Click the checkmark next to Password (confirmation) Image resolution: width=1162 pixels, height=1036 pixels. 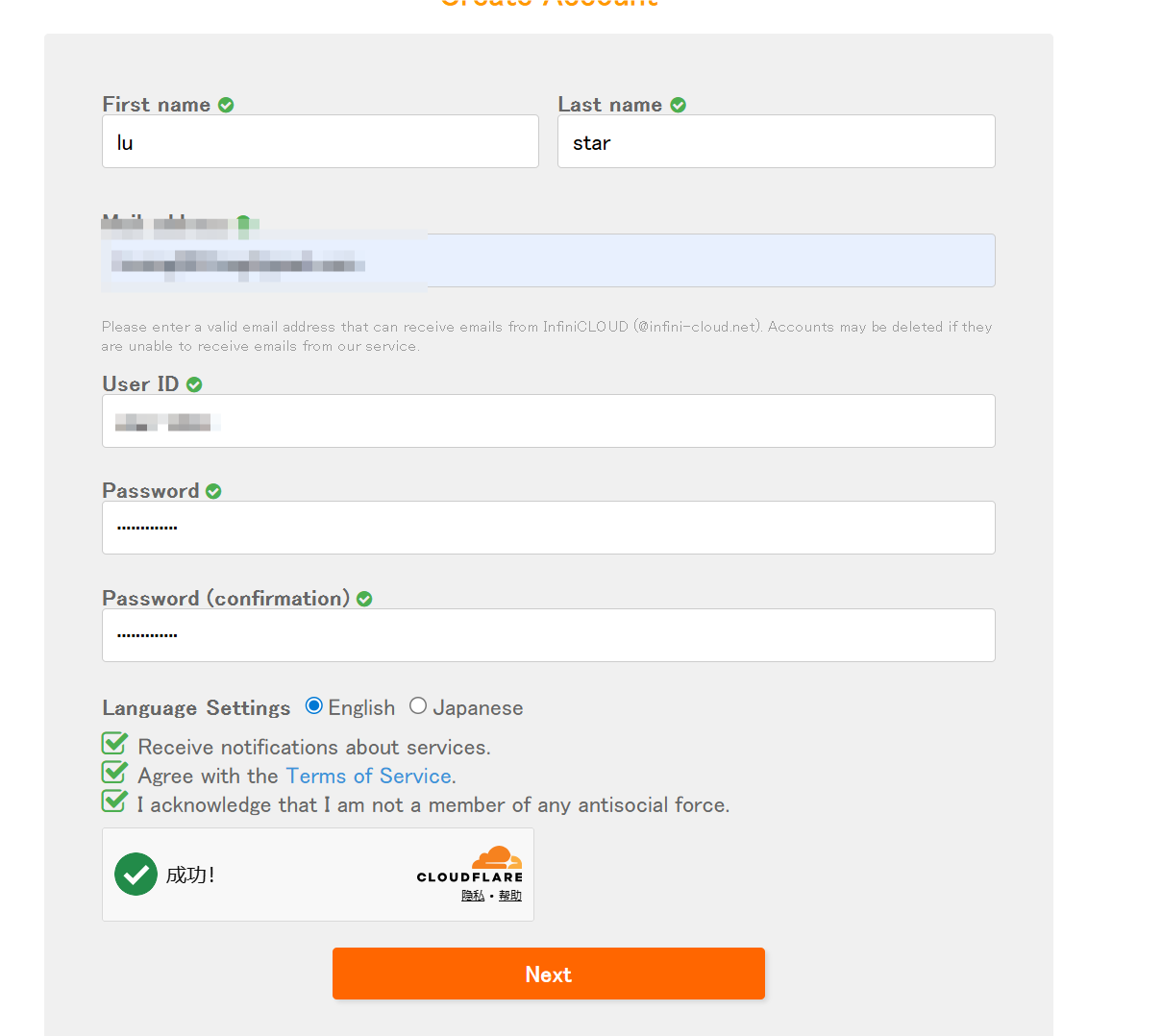pyautogui.click(x=364, y=599)
